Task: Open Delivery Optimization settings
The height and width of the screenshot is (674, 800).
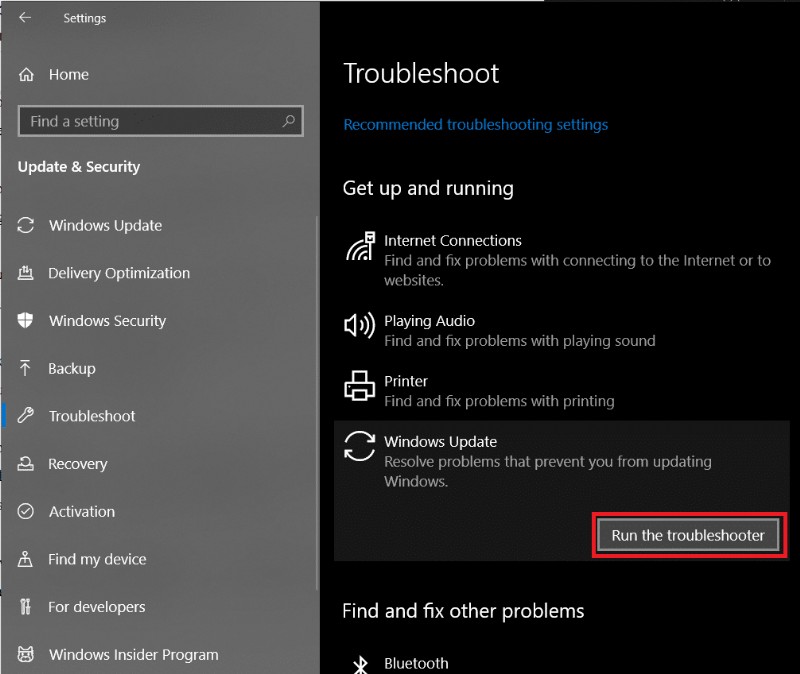Action: pos(120,273)
